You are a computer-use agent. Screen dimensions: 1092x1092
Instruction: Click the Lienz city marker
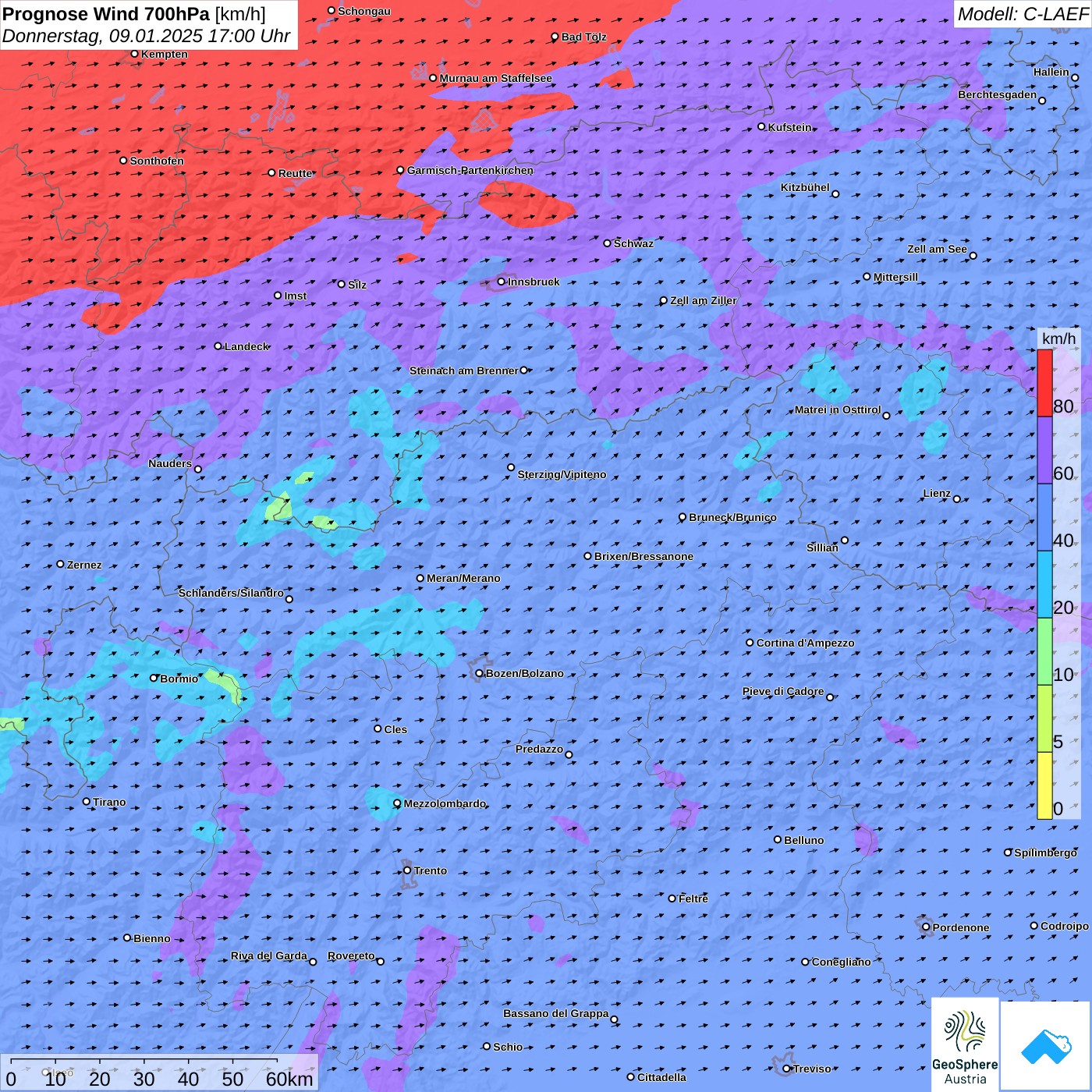coord(957,499)
